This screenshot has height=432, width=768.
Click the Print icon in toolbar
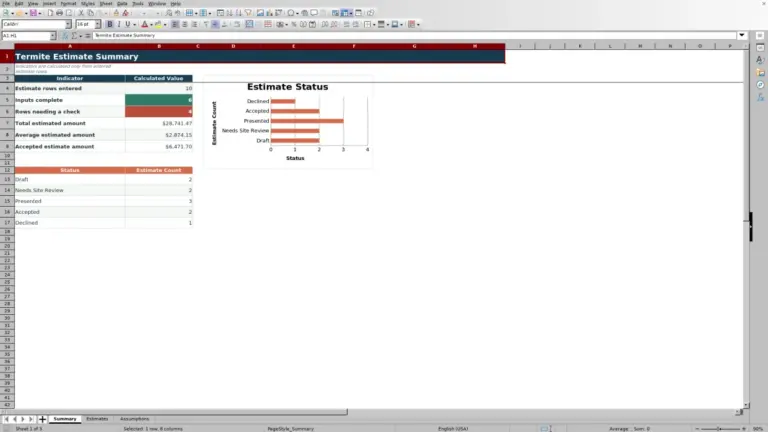(x=59, y=13)
